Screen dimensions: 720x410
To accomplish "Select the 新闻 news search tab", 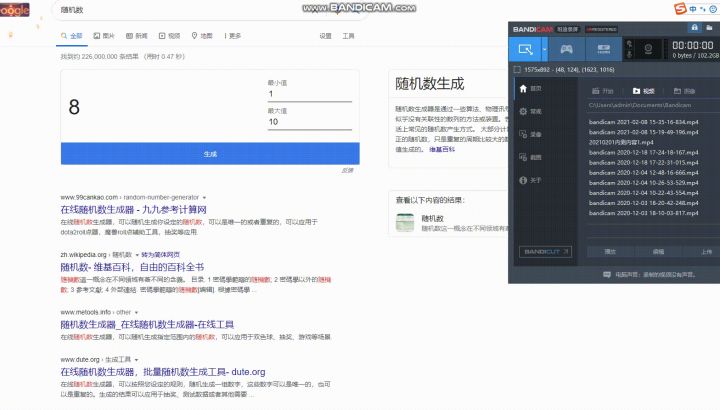I will click(137, 36).
